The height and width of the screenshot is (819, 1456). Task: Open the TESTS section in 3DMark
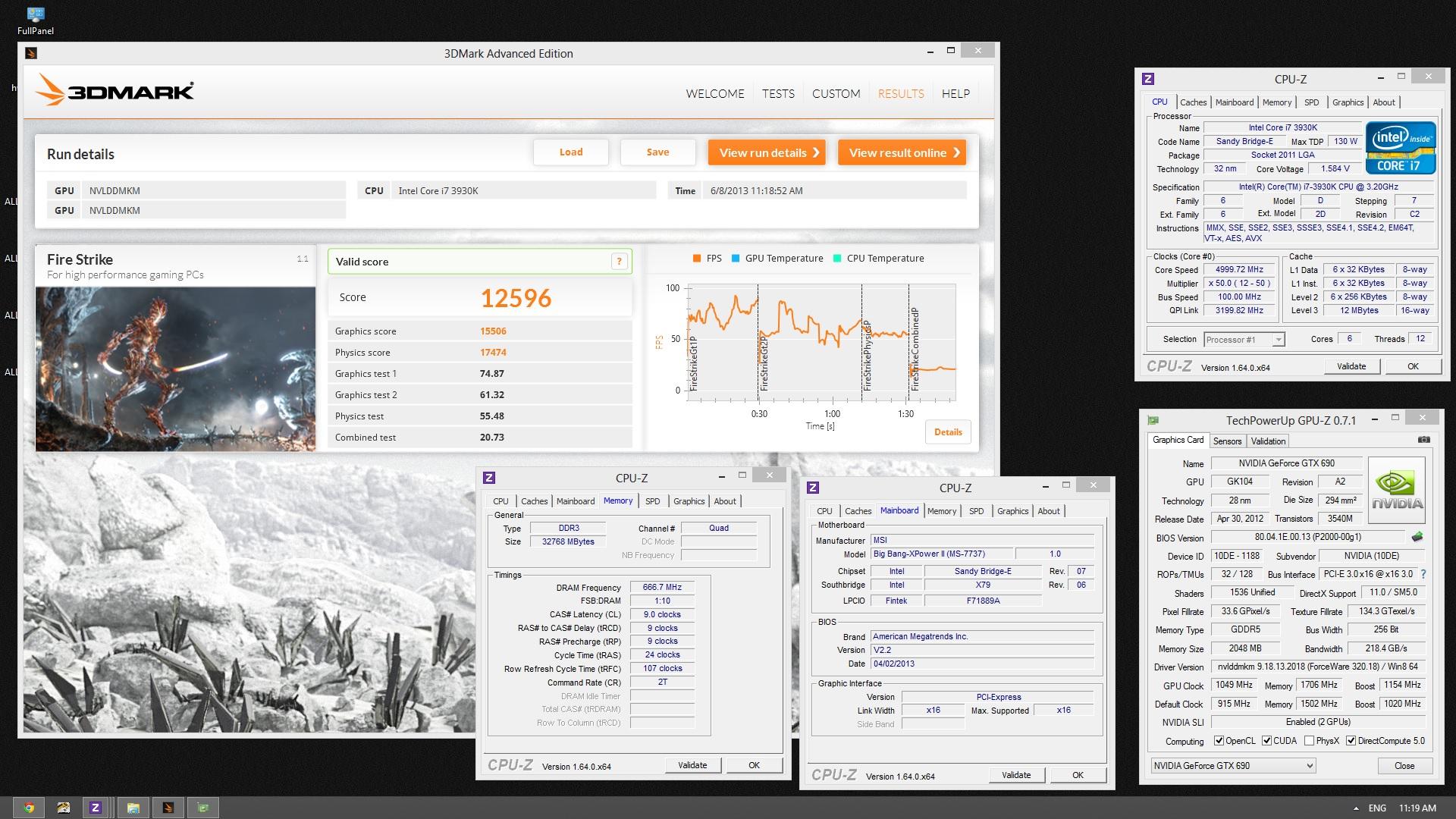pos(778,94)
